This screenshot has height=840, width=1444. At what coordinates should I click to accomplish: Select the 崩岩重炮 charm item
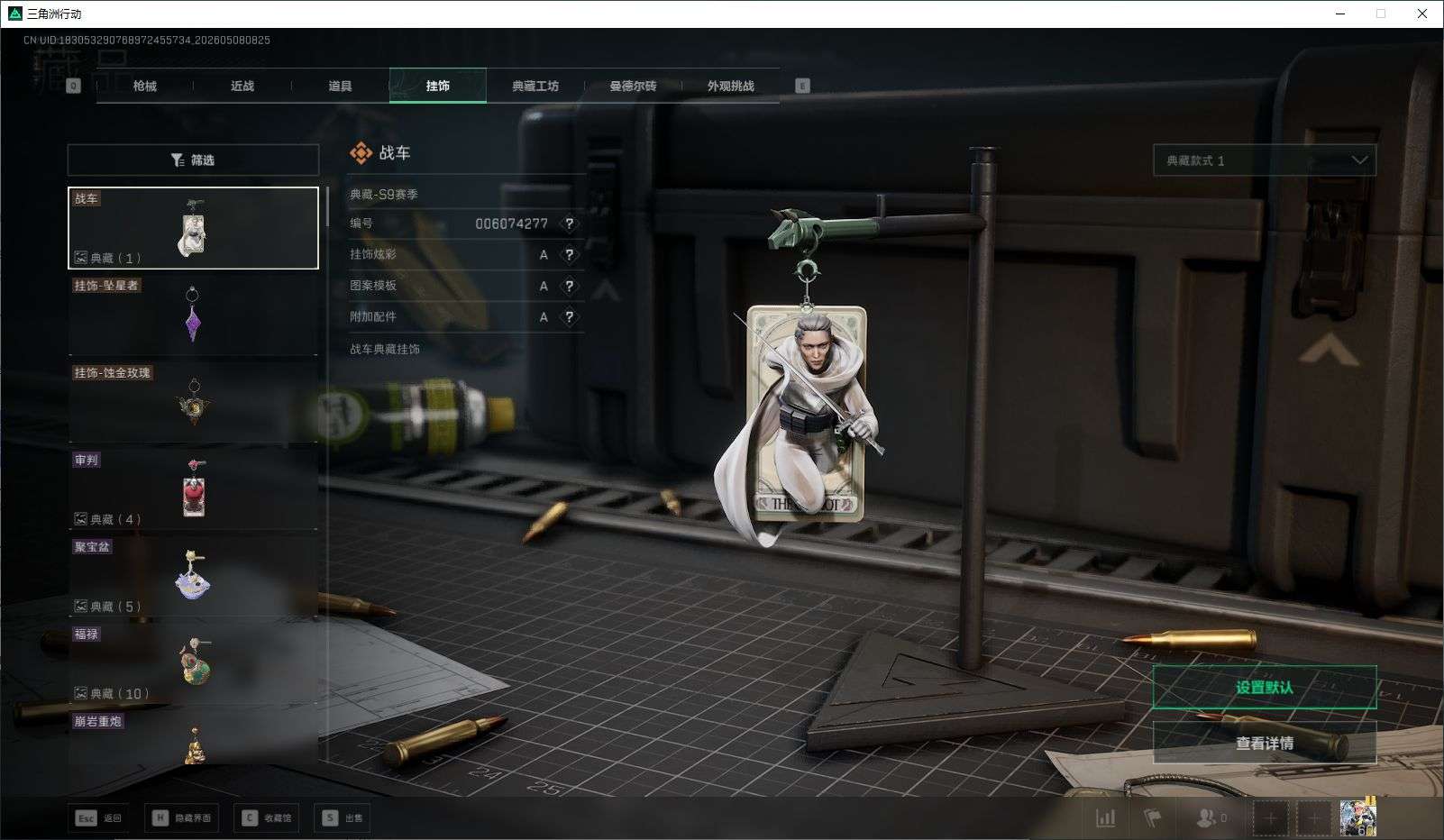tap(193, 739)
